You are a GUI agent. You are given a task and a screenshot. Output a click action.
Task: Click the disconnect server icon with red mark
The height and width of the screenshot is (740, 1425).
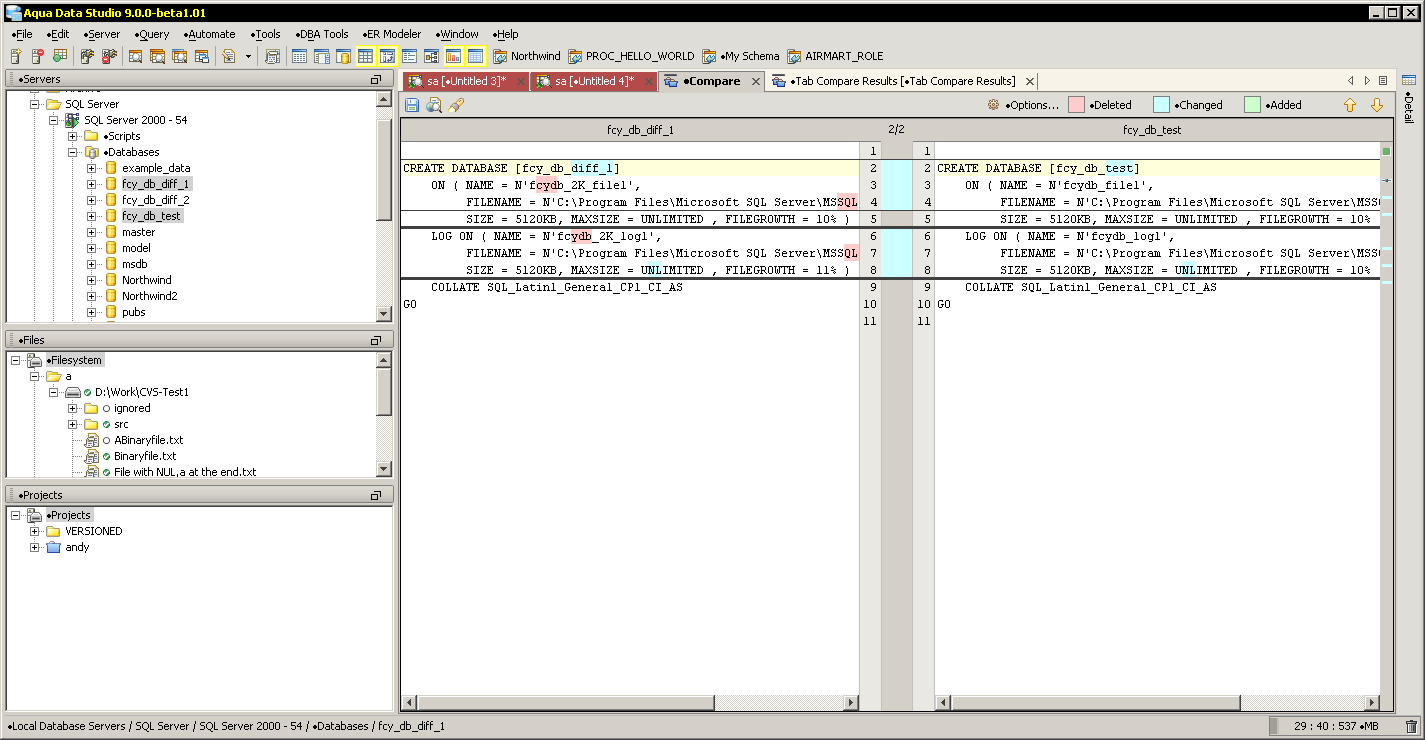[109, 56]
